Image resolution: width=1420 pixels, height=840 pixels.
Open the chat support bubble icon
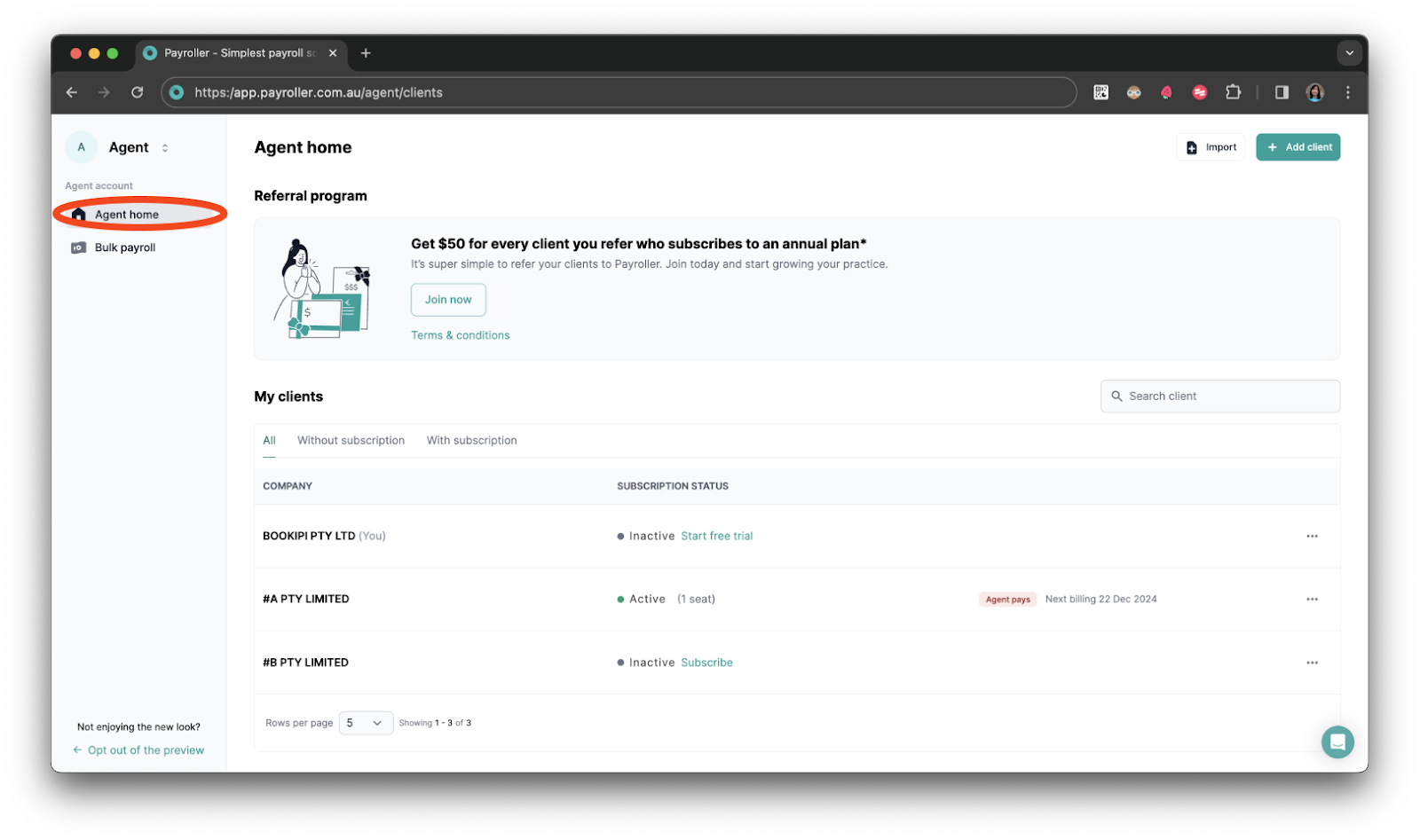[1337, 742]
